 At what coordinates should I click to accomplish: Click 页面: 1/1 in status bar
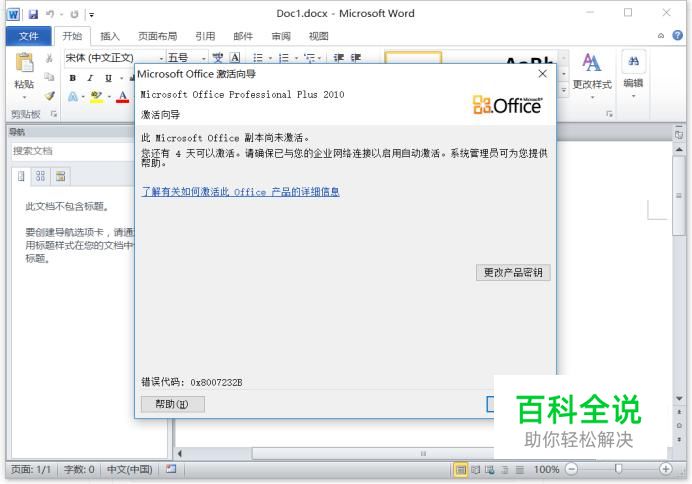(31, 469)
